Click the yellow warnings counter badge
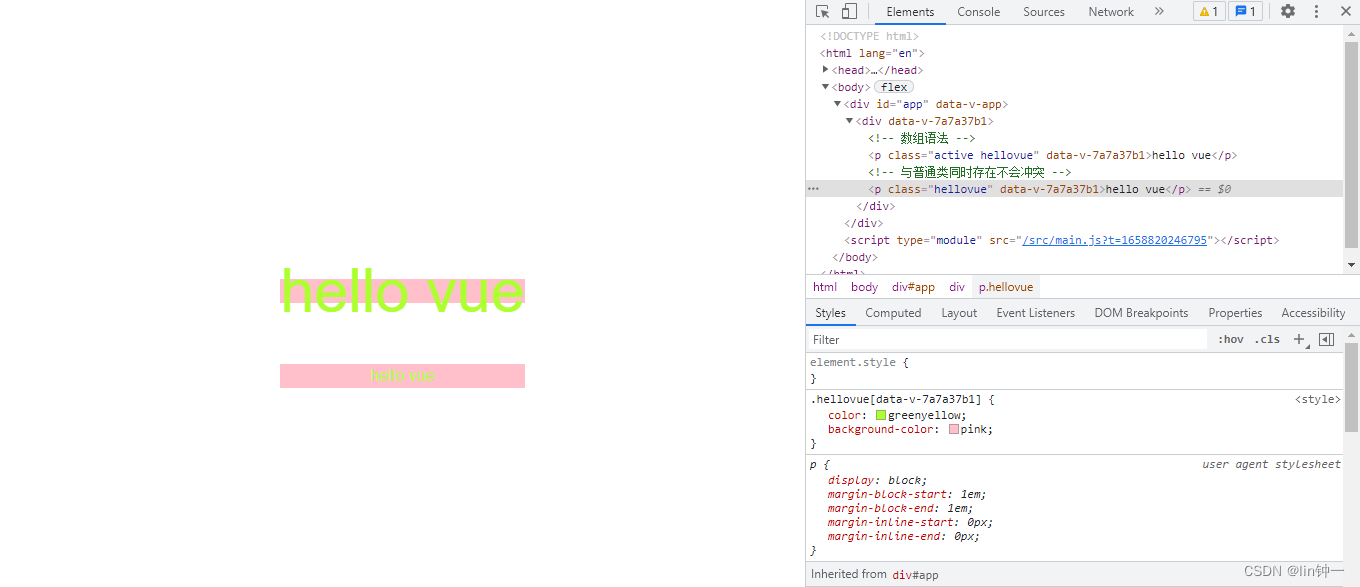 tap(1208, 12)
